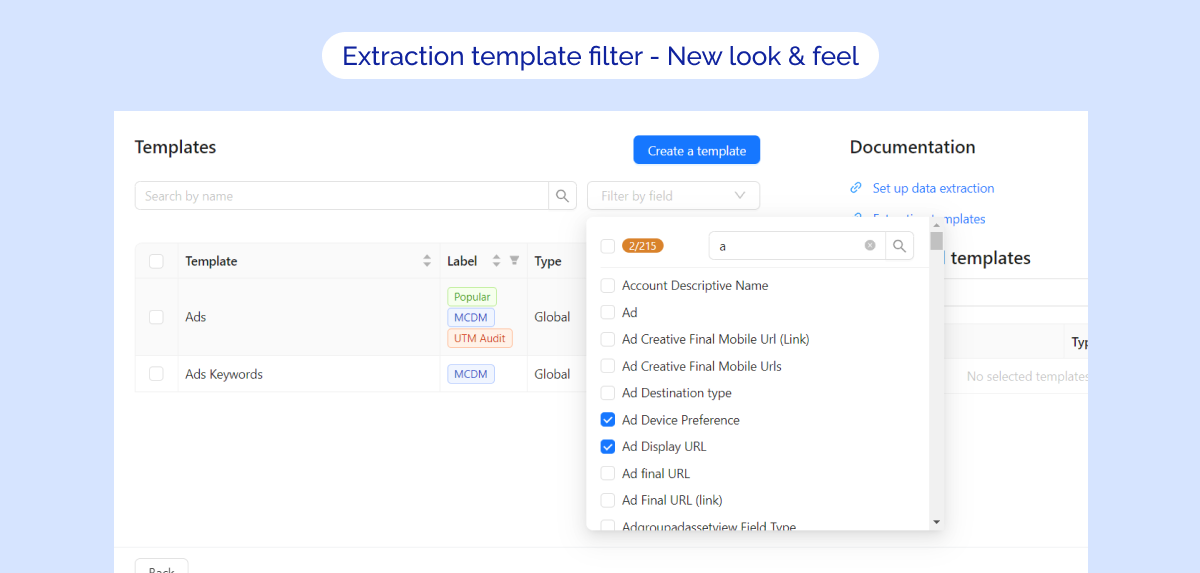This screenshot has width=1200, height=573.
Task: Open the Set up data extraction link
Action: [933, 188]
